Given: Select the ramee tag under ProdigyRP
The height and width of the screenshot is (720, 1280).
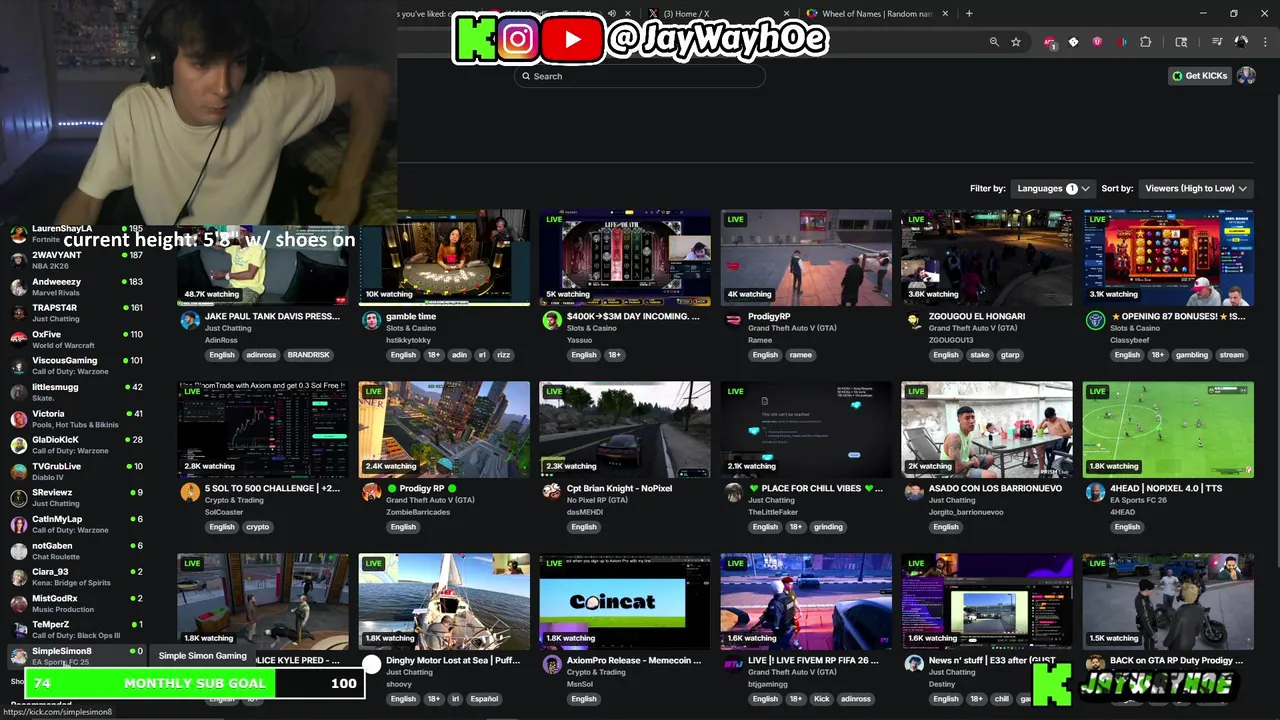Looking at the screenshot, I should point(801,355).
